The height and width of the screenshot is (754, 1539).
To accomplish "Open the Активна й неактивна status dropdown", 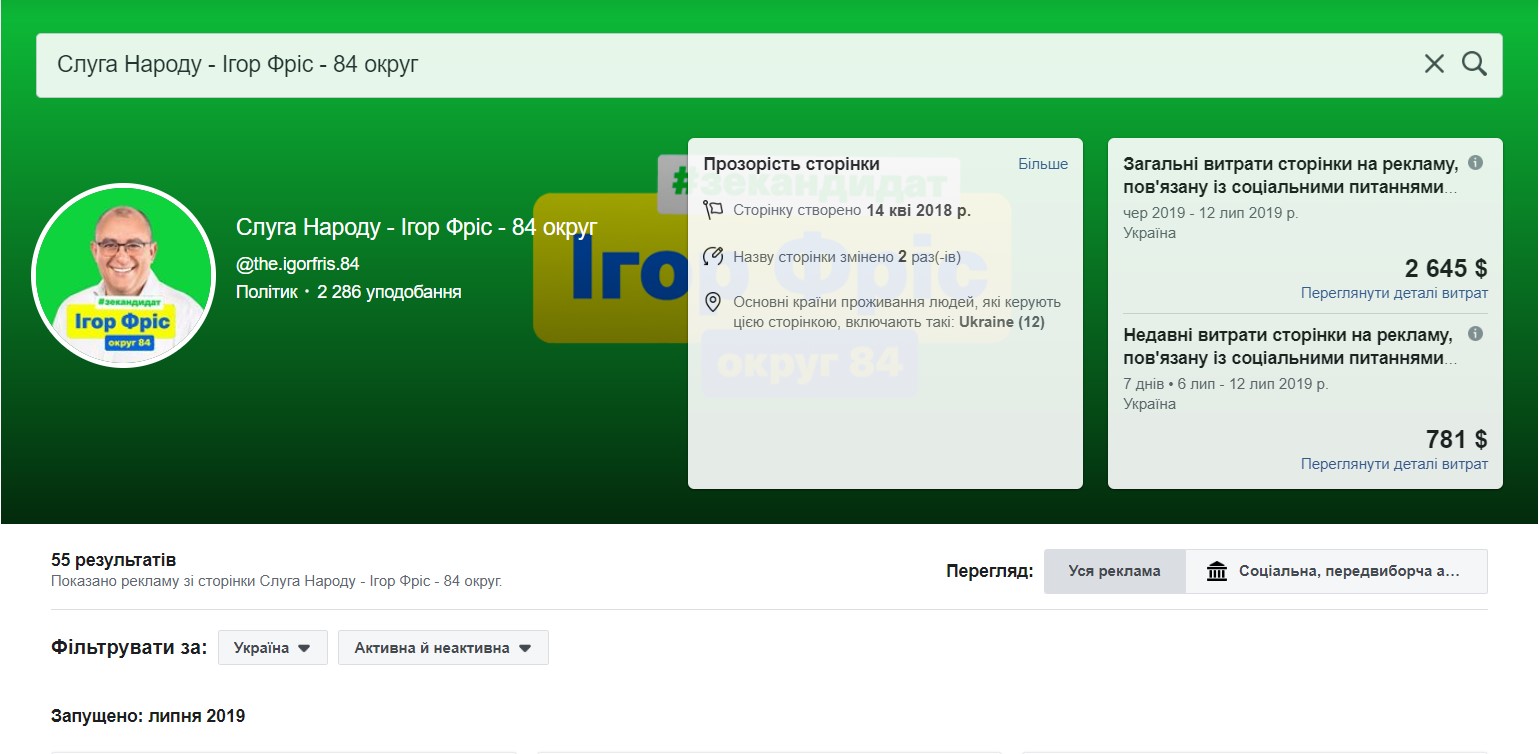I will click(443, 648).
